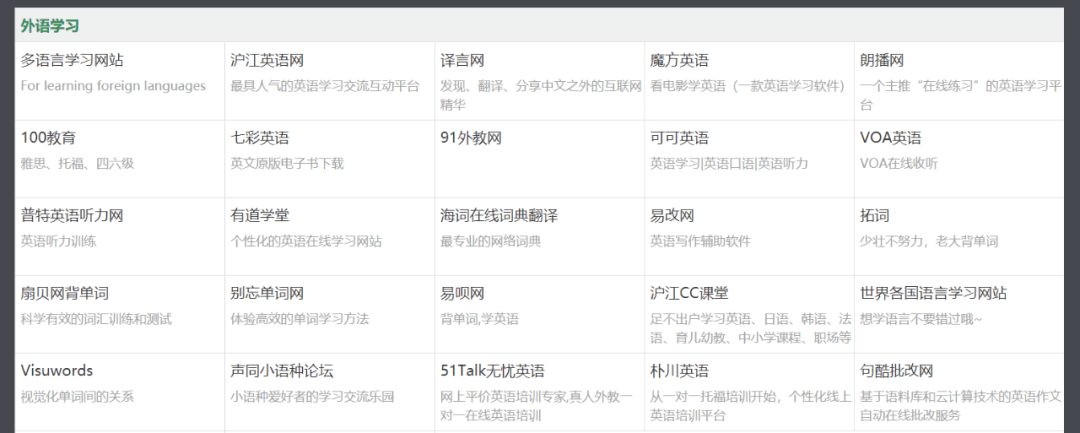Click the description 最具人气的英语学习交流互动平台
This screenshot has height=433, width=1080.
pyautogui.click(x=325, y=86)
